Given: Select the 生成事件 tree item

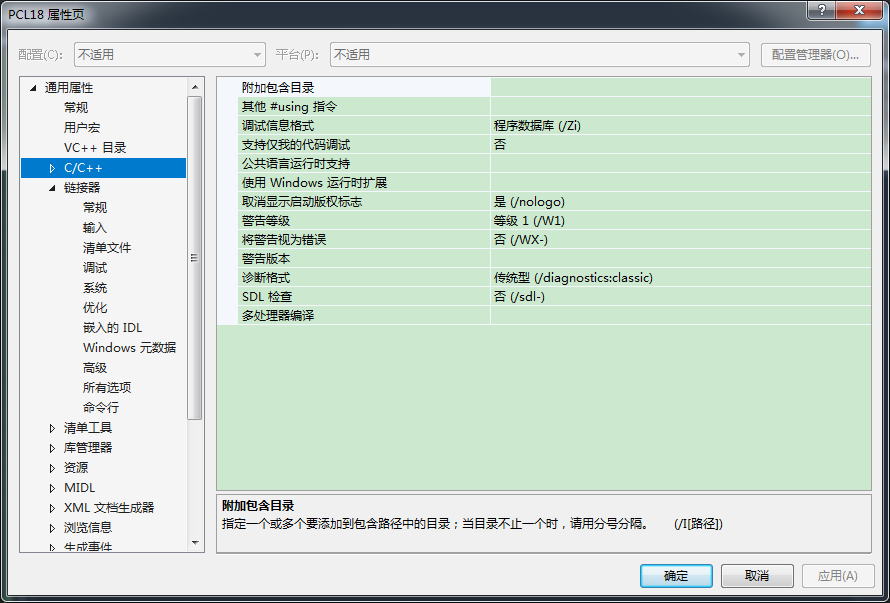Looking at the screenshot, I should pos(88,547).
